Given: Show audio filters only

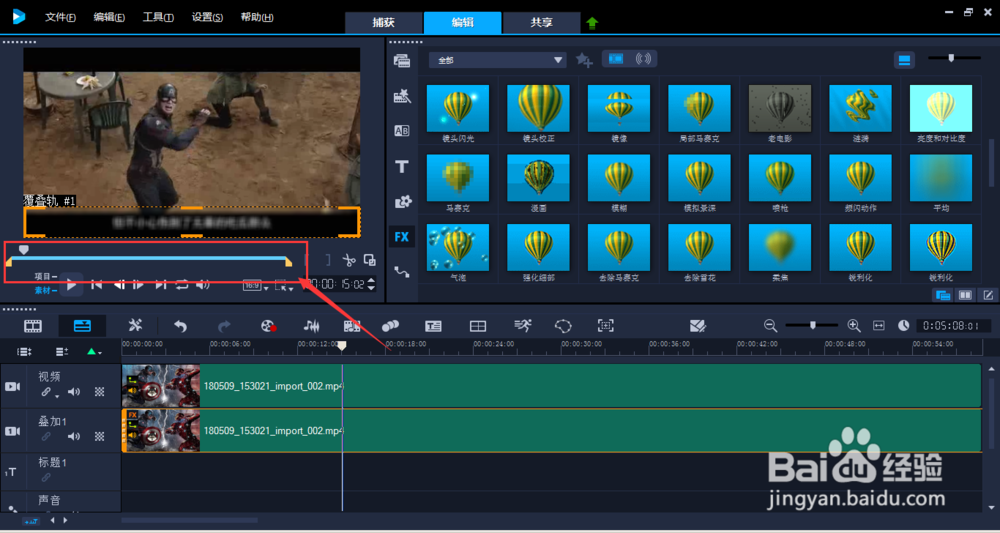Looking at the screenshot, I should coord(643,59).
